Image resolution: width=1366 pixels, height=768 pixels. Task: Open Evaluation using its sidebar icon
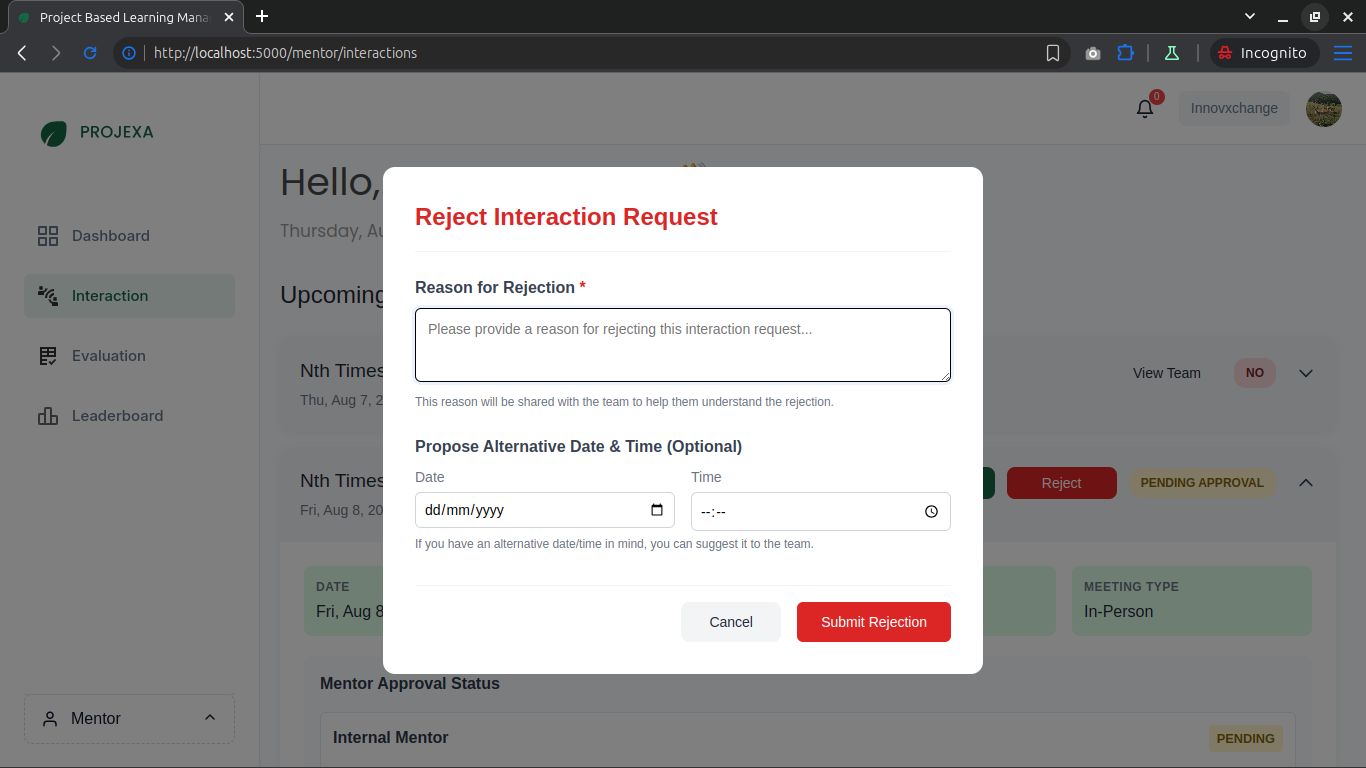pyautogui.click(x=47, y=355)
